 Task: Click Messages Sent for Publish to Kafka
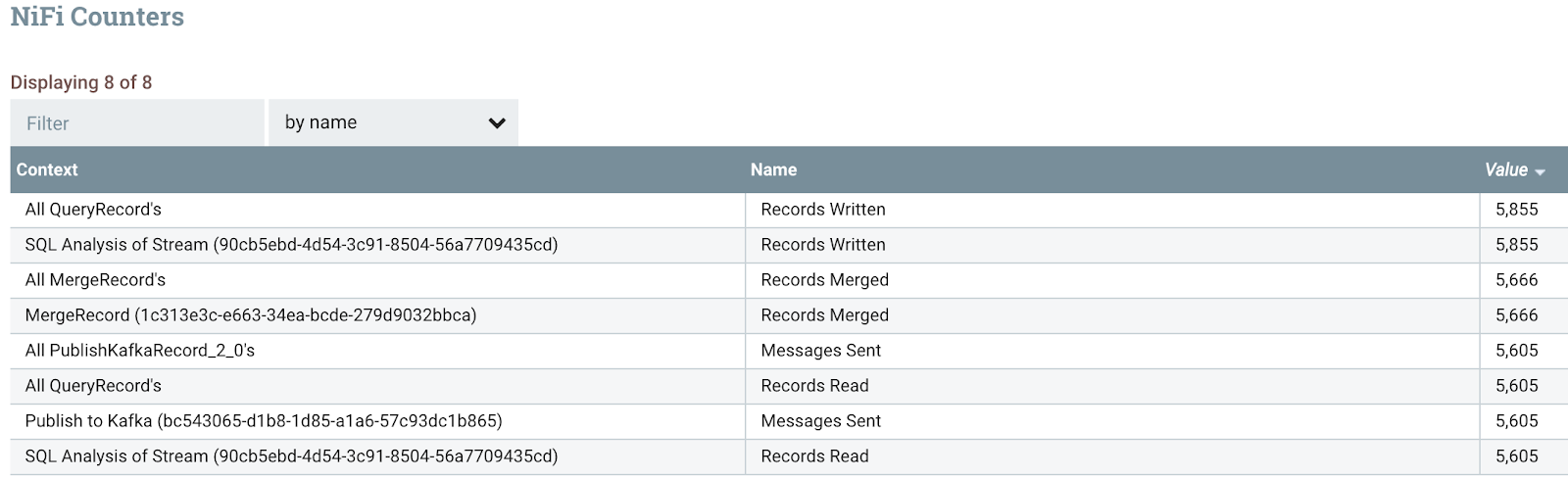coord(820,421)
